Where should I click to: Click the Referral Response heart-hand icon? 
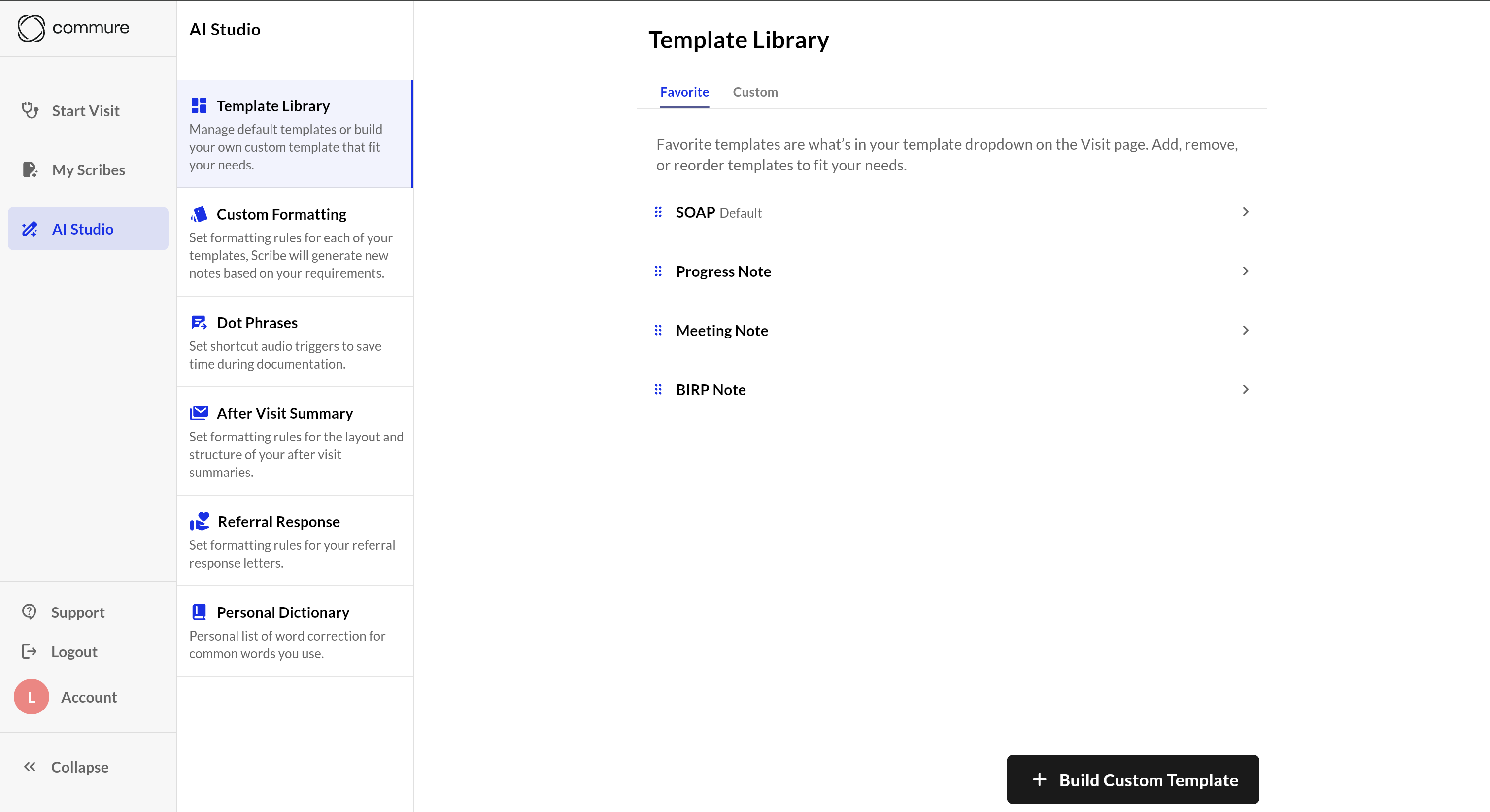200,521
